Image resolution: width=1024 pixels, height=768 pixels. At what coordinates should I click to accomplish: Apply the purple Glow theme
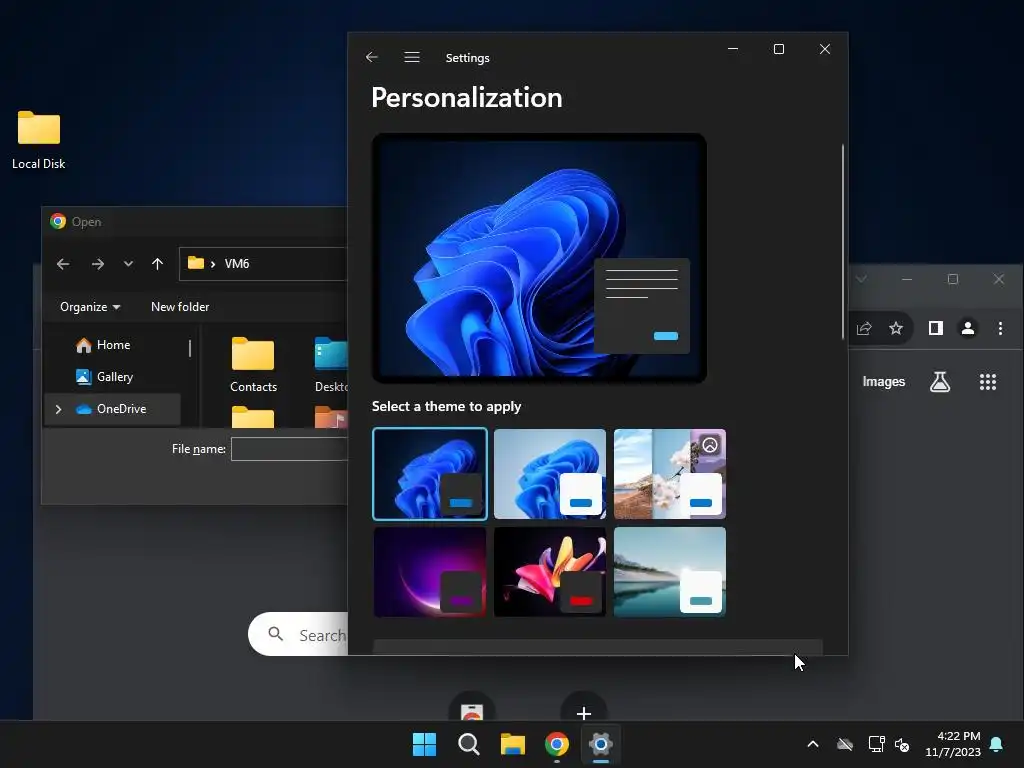tap(430, 572)
